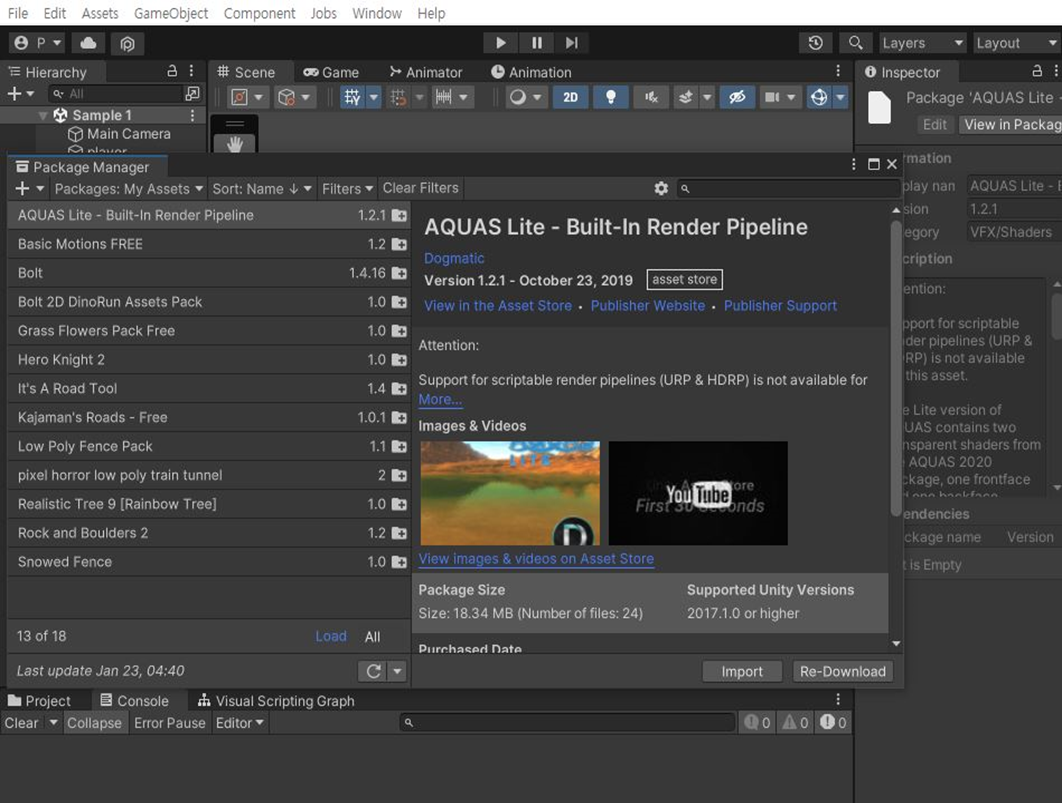1062x803 pixels.
Task: Open the Layout dropdown
Action: click(1016, 43)
